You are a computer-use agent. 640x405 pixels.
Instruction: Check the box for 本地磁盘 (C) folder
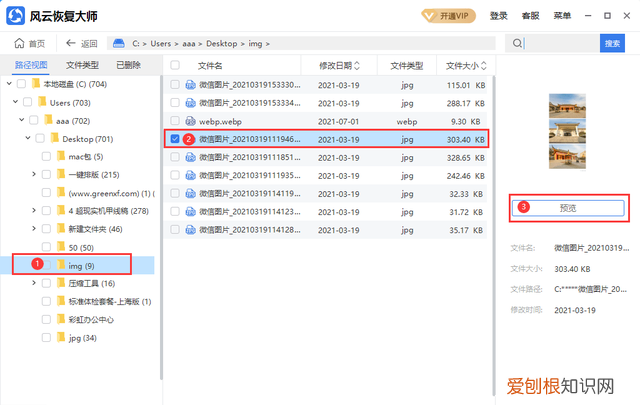point(21,84)
